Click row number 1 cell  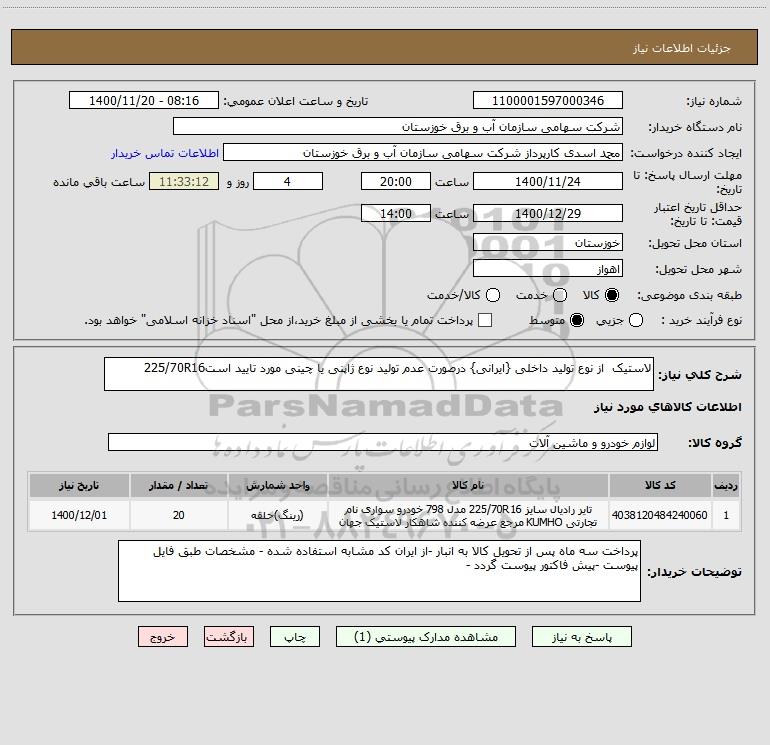tap(726, 515)
